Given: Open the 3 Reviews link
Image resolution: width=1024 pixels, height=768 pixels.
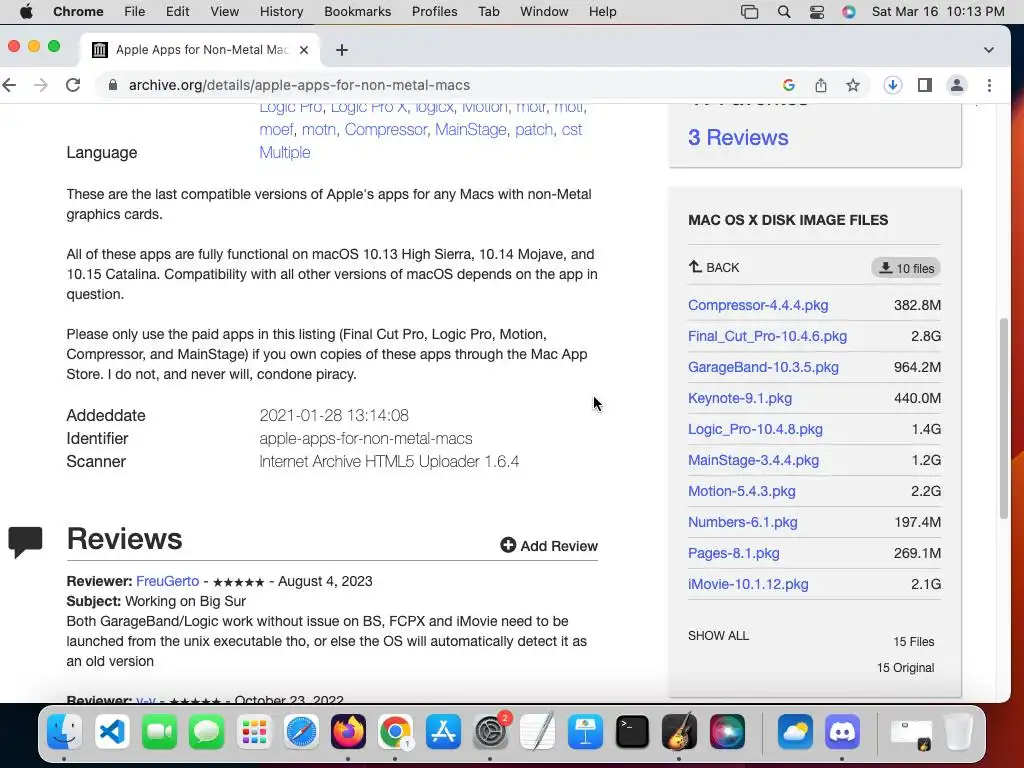Looking at the screenshot, I should (x=738, y=137).
